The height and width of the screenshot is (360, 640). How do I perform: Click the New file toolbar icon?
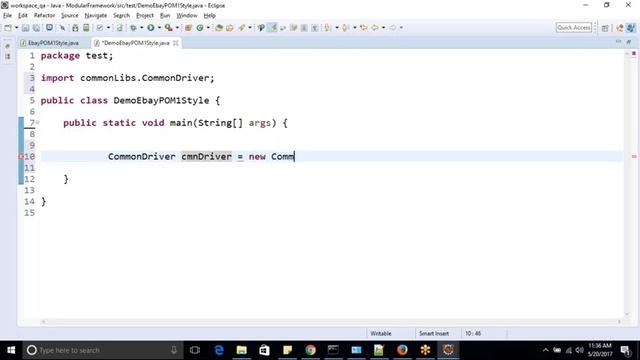coord(8,28)
